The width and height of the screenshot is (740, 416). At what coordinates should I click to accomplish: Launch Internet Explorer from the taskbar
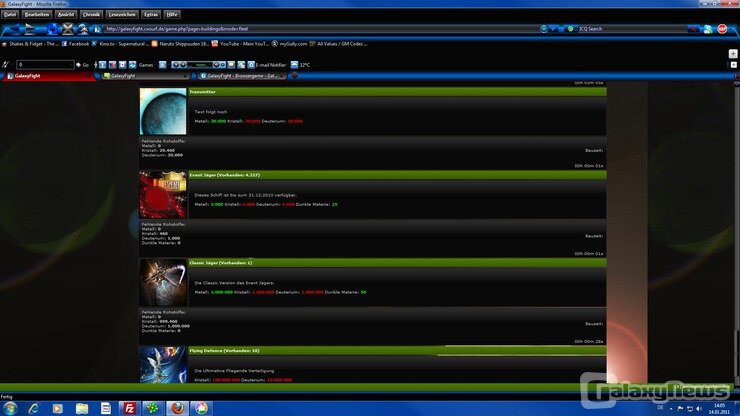pos(34,408)
